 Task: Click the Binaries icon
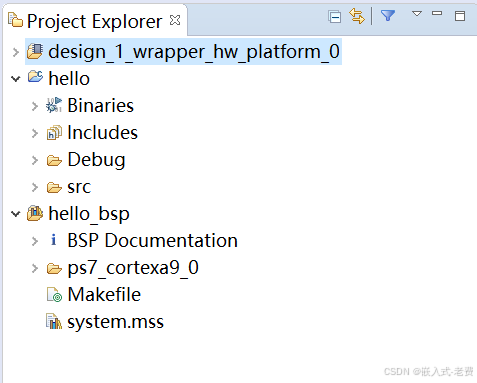(54, 105)
